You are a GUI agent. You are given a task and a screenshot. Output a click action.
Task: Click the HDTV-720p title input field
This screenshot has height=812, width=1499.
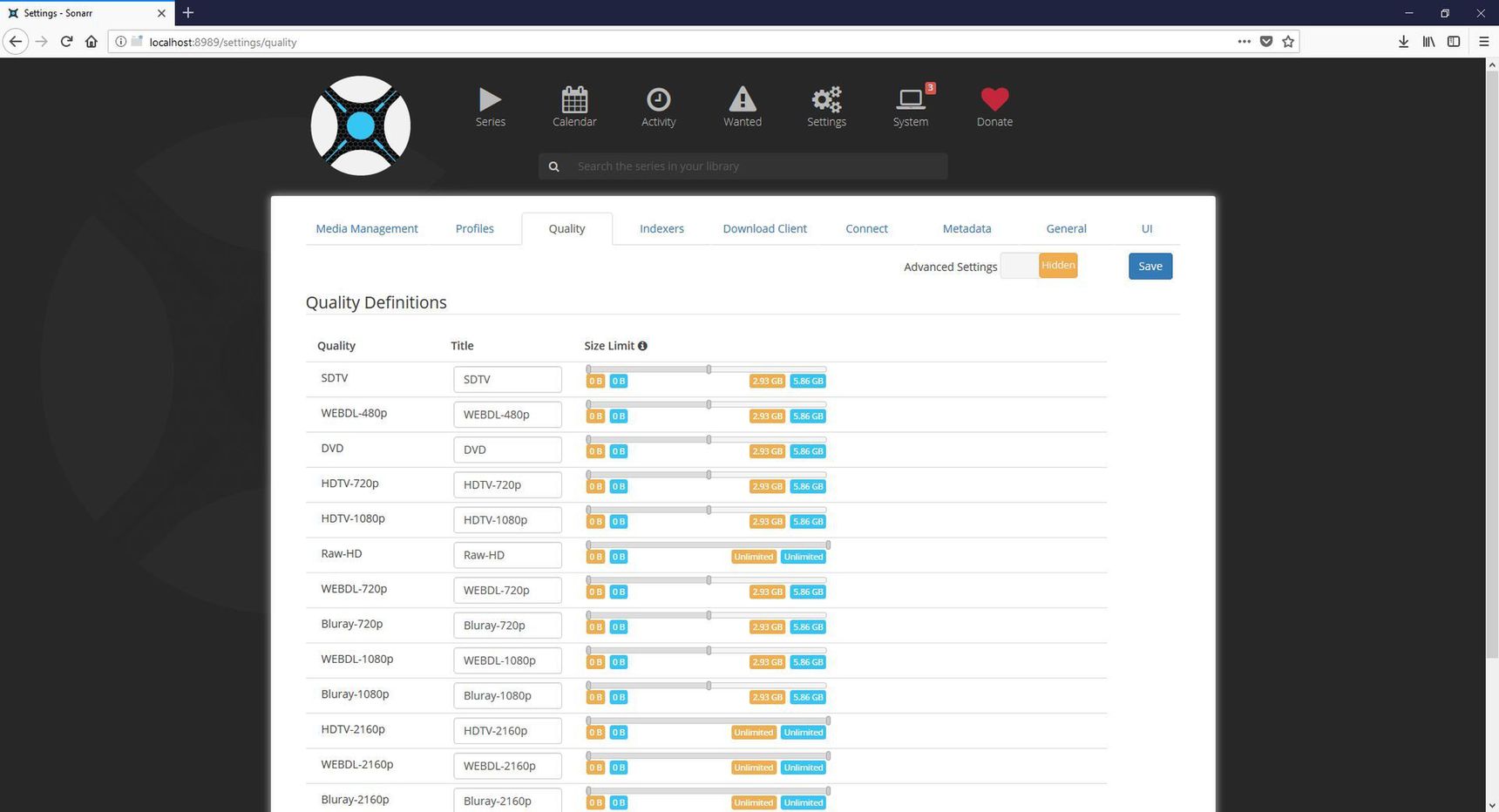point(507,485)
